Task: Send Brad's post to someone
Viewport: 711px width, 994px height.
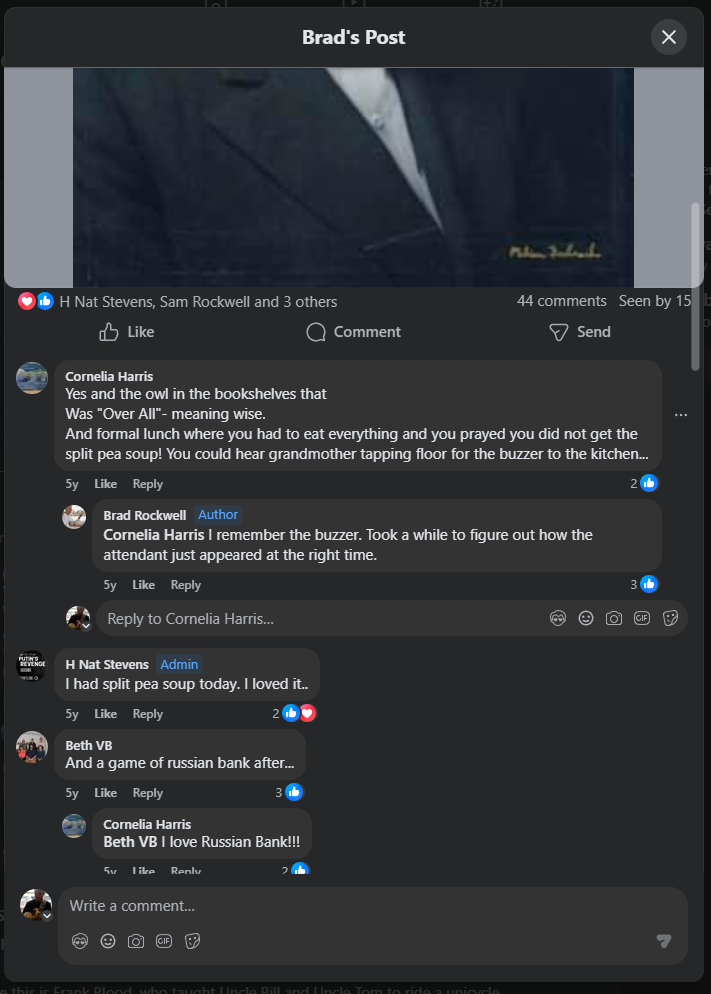Action: point(580,332)
